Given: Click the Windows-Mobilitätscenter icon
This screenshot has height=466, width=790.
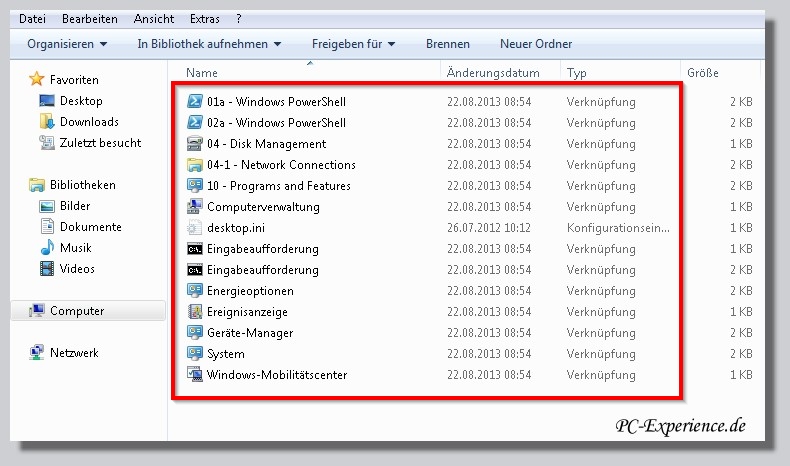Looking at the screenshot, I should coord(195,375).
